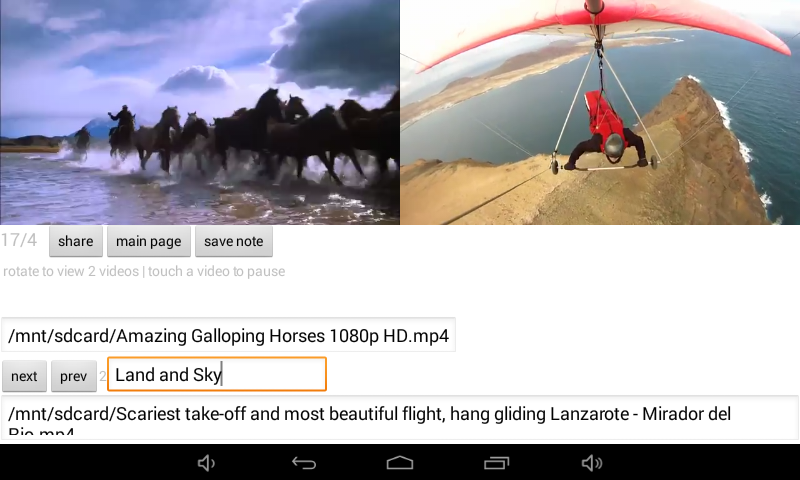Viewport: 800px width, 480px height.
Task: Open the recent apps icon
Action: point(496,463)
